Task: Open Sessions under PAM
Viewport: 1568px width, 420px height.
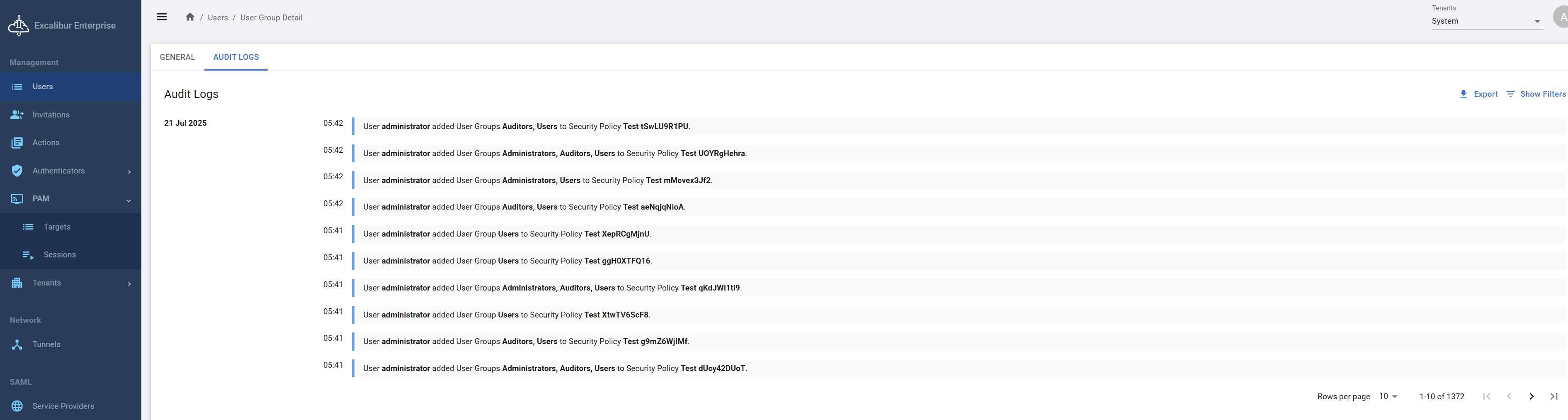Action: (70, 255)
